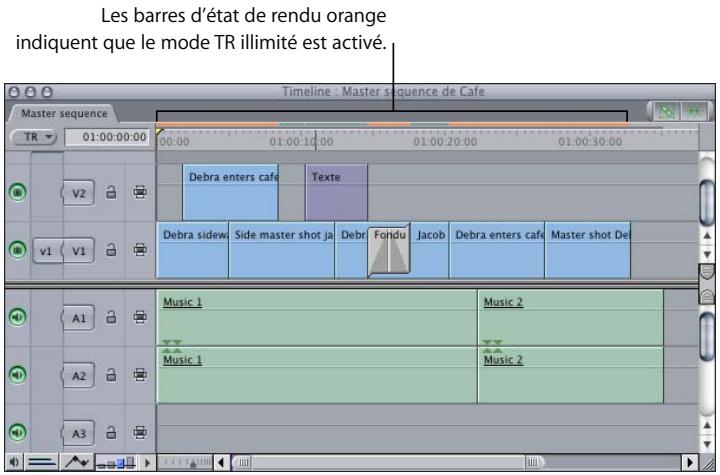This screenshot has height=475, width=720.
Task: Select the Music 1 clip on A1
Action: pos(317,317)
